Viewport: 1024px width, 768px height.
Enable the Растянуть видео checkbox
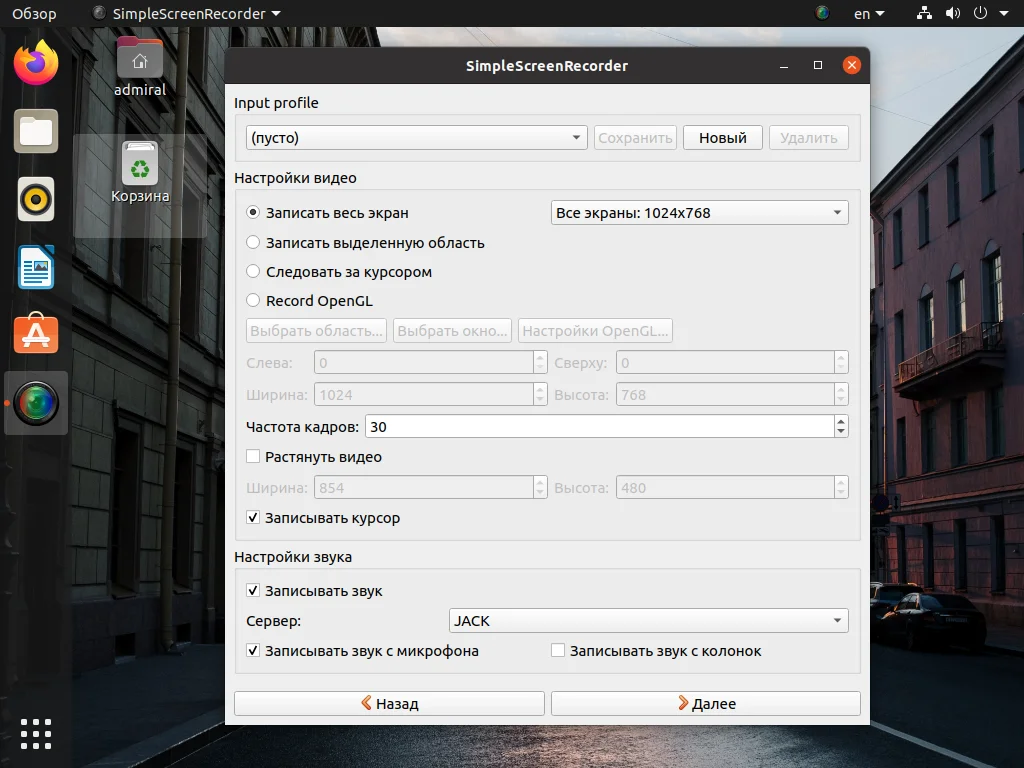[x=253, y=455]
